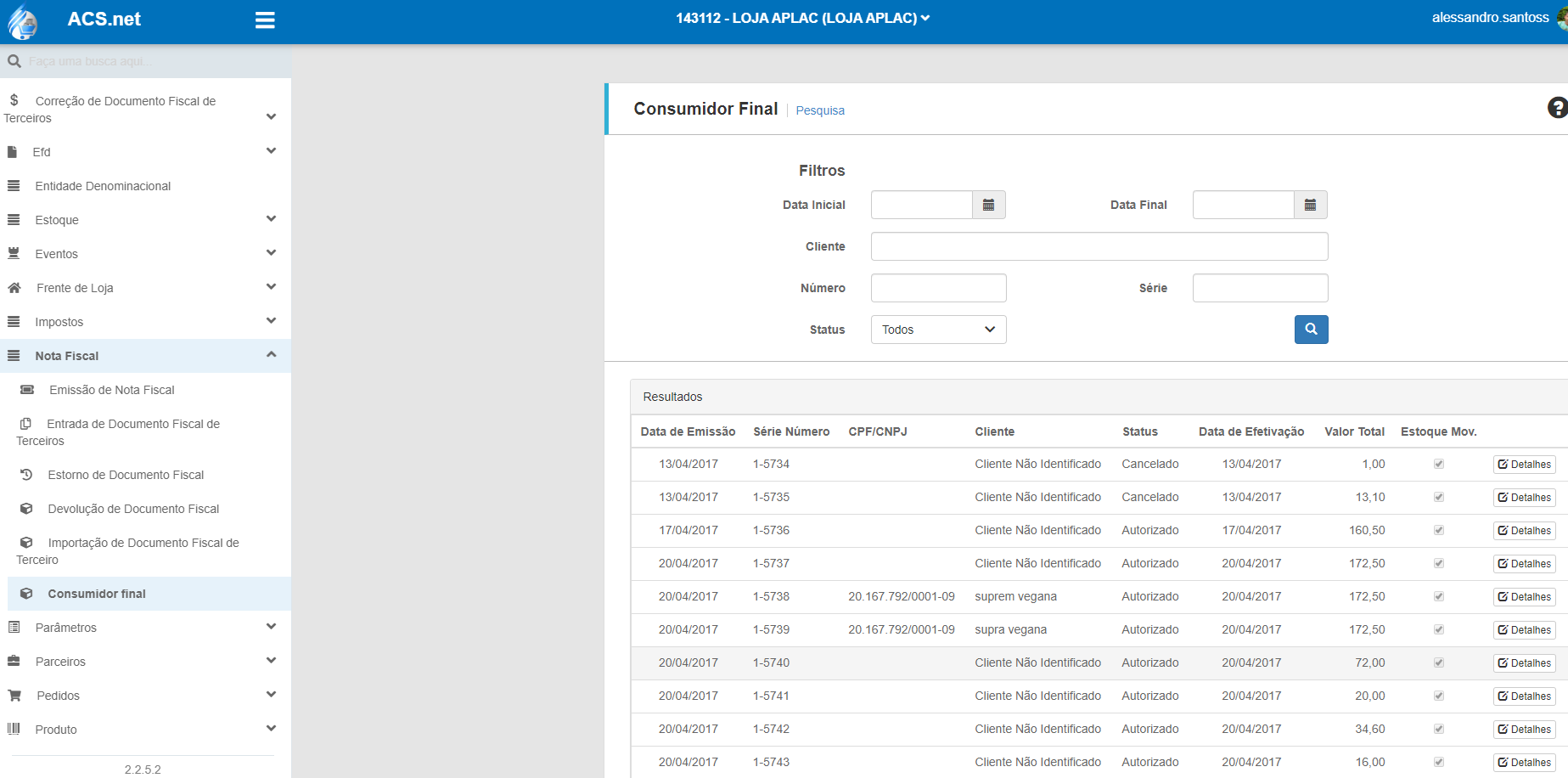The height and width of the screenshot is (778, 1568).
Task: Click the Devolução de Documento Fiscal cube icon
Action: pos(26,509)
